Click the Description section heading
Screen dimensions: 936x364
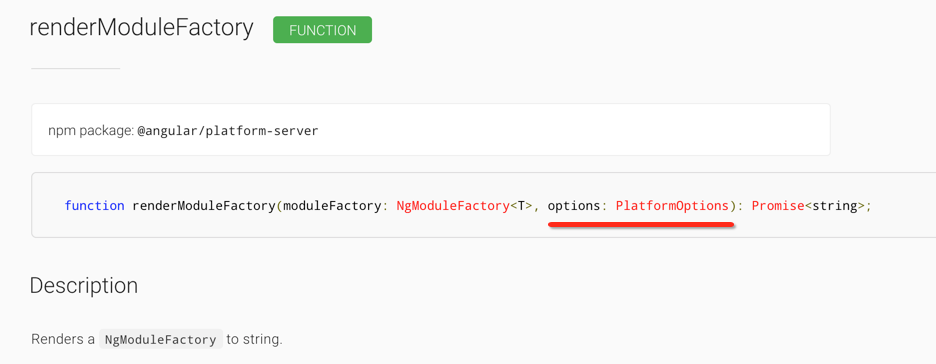pos(84,286)
